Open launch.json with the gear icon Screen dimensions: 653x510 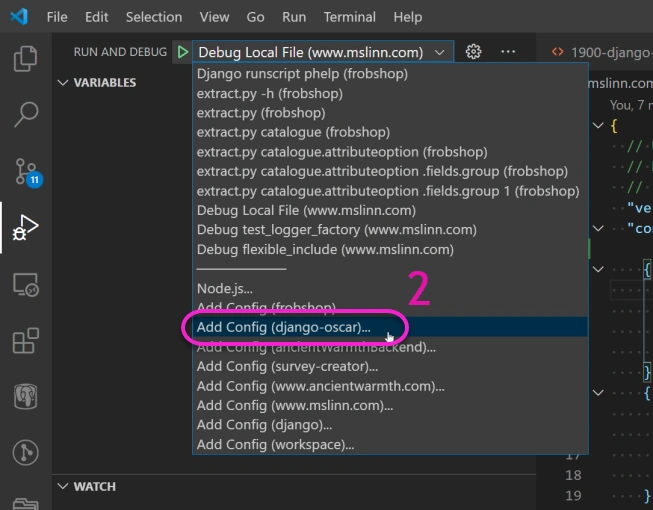(x=474, y=52)
